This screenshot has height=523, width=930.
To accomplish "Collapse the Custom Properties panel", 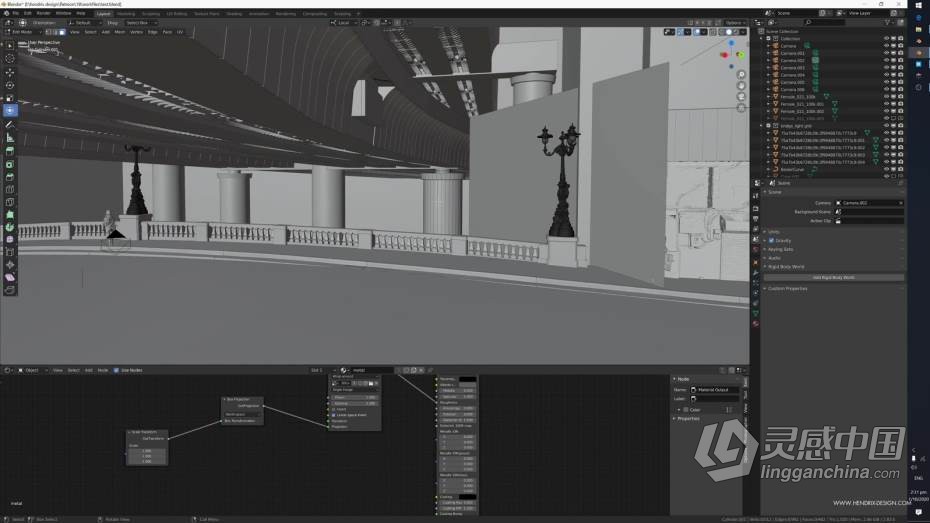I will [788, 289].
